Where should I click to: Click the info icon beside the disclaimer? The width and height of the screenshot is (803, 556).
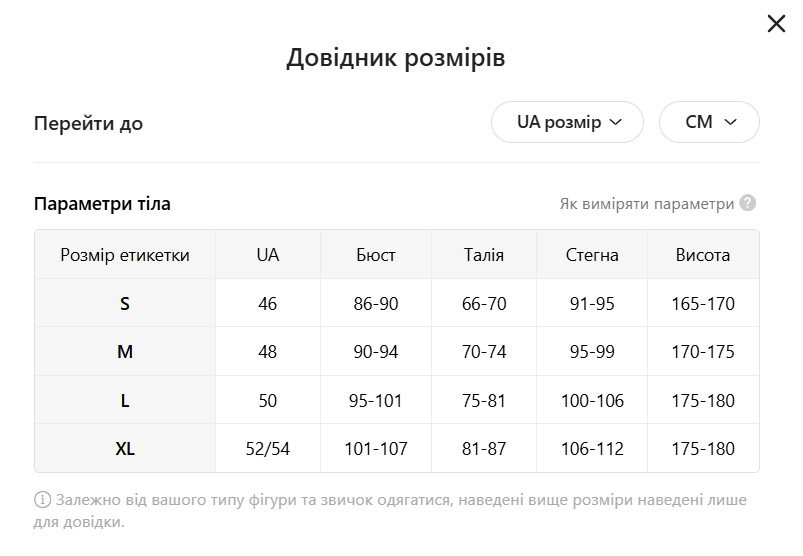[43, 500]
